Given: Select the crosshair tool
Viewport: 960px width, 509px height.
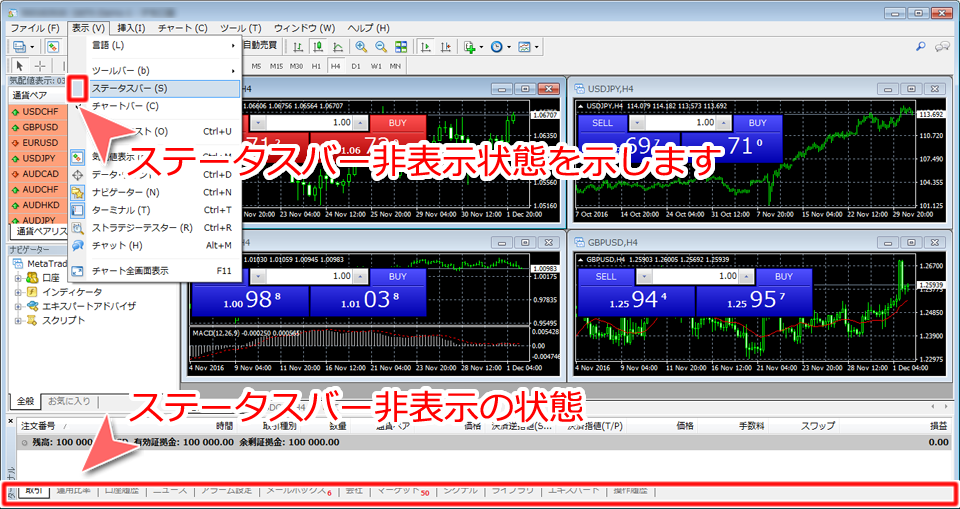Looking at the screenshot, I should point(40,66).
